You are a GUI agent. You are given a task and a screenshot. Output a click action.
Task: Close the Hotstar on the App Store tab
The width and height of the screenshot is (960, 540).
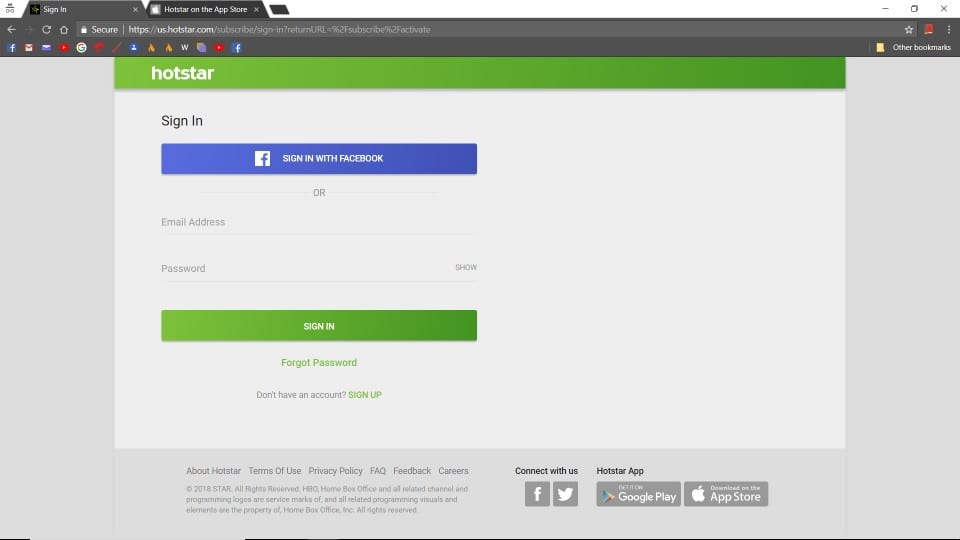(x=257, y=9)
